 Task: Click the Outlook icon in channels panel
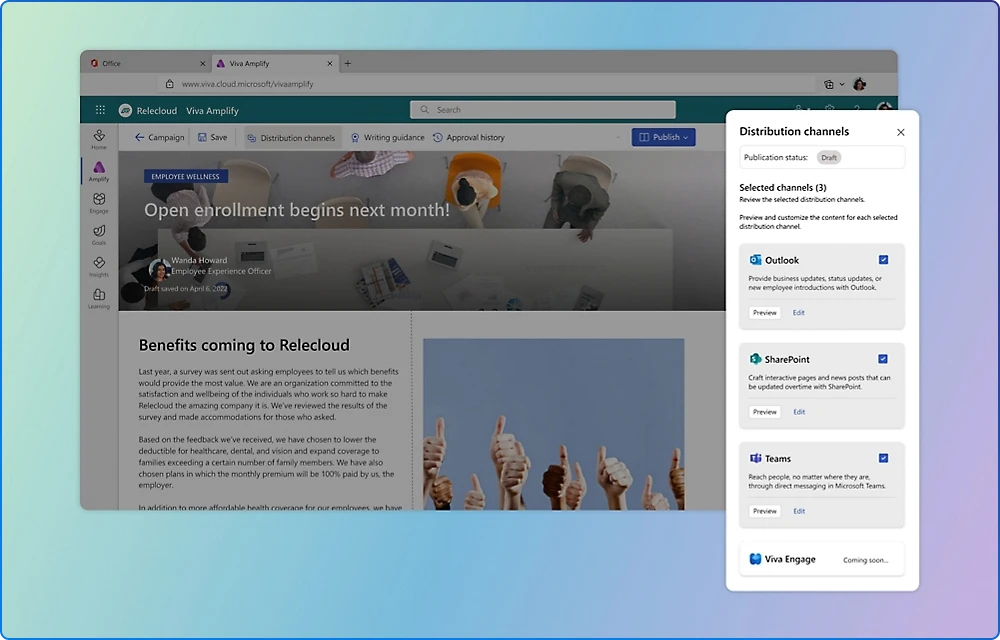point(755,259)
